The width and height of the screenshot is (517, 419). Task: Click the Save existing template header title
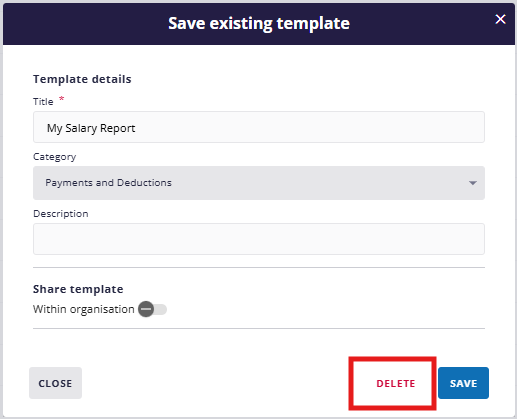259,23
